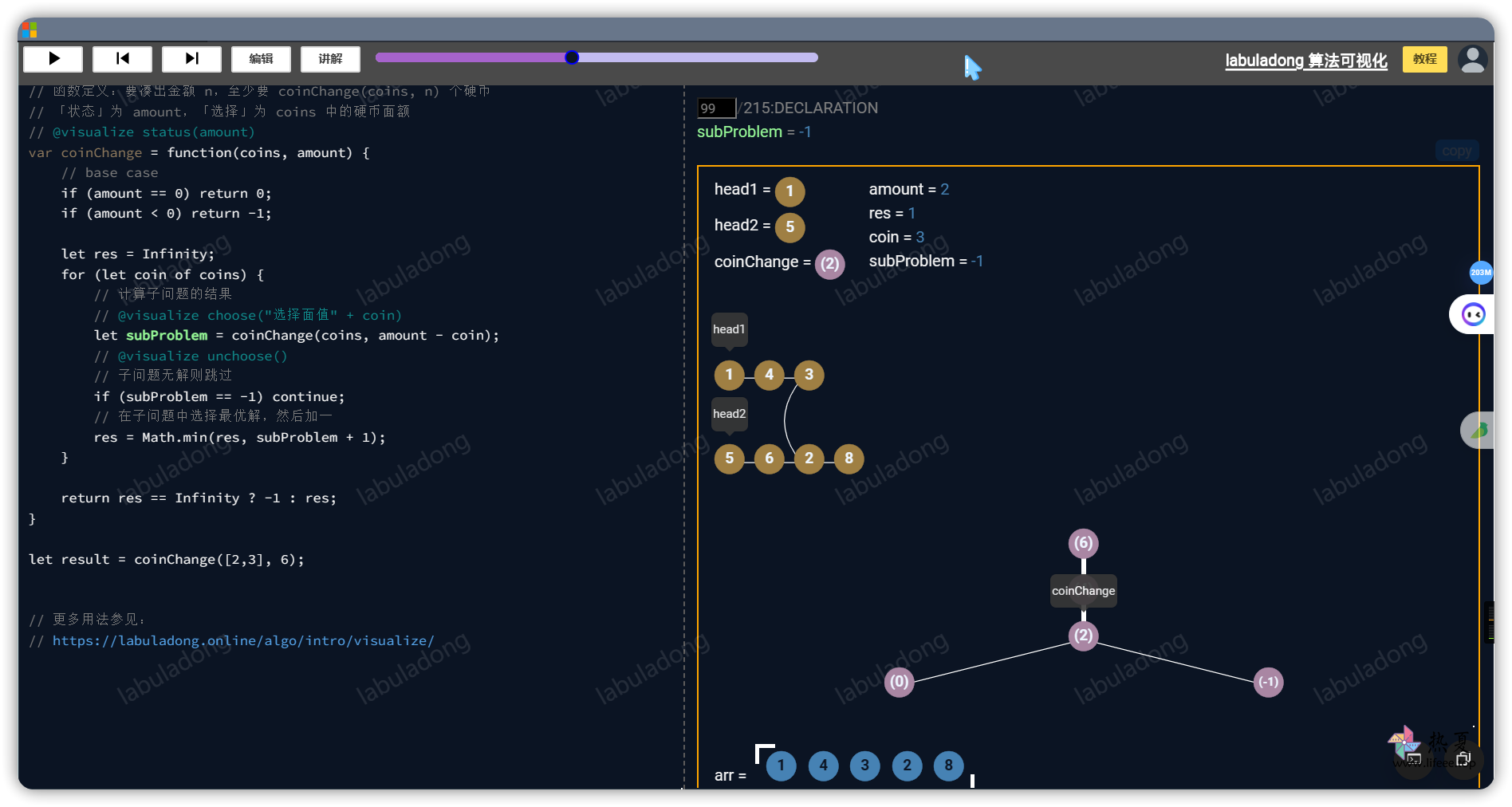Focus the step number field showing 99
Viewport: 1512px width, 807px height.
[x=716, y=108]
